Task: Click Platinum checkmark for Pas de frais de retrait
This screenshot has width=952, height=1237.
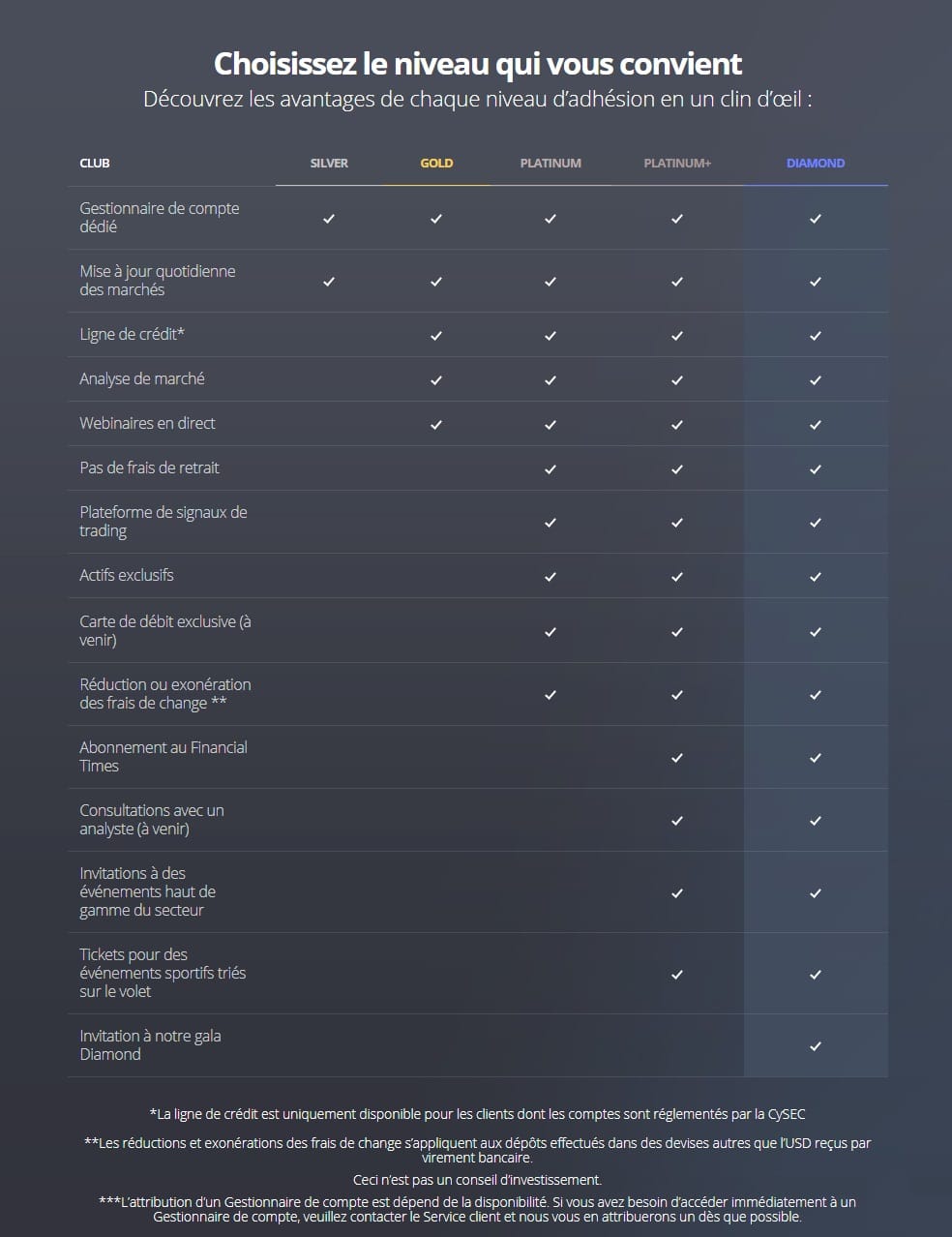Action: [550, 469]
